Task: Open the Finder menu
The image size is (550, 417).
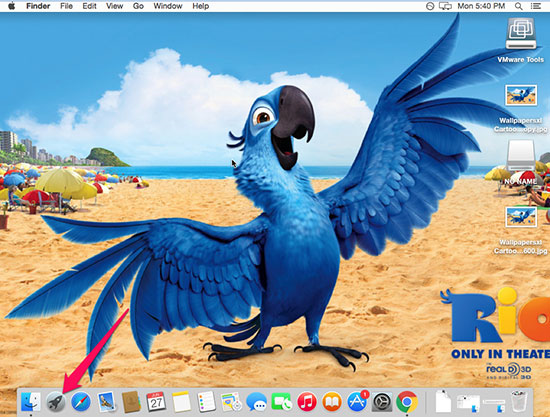Action: 38,6
